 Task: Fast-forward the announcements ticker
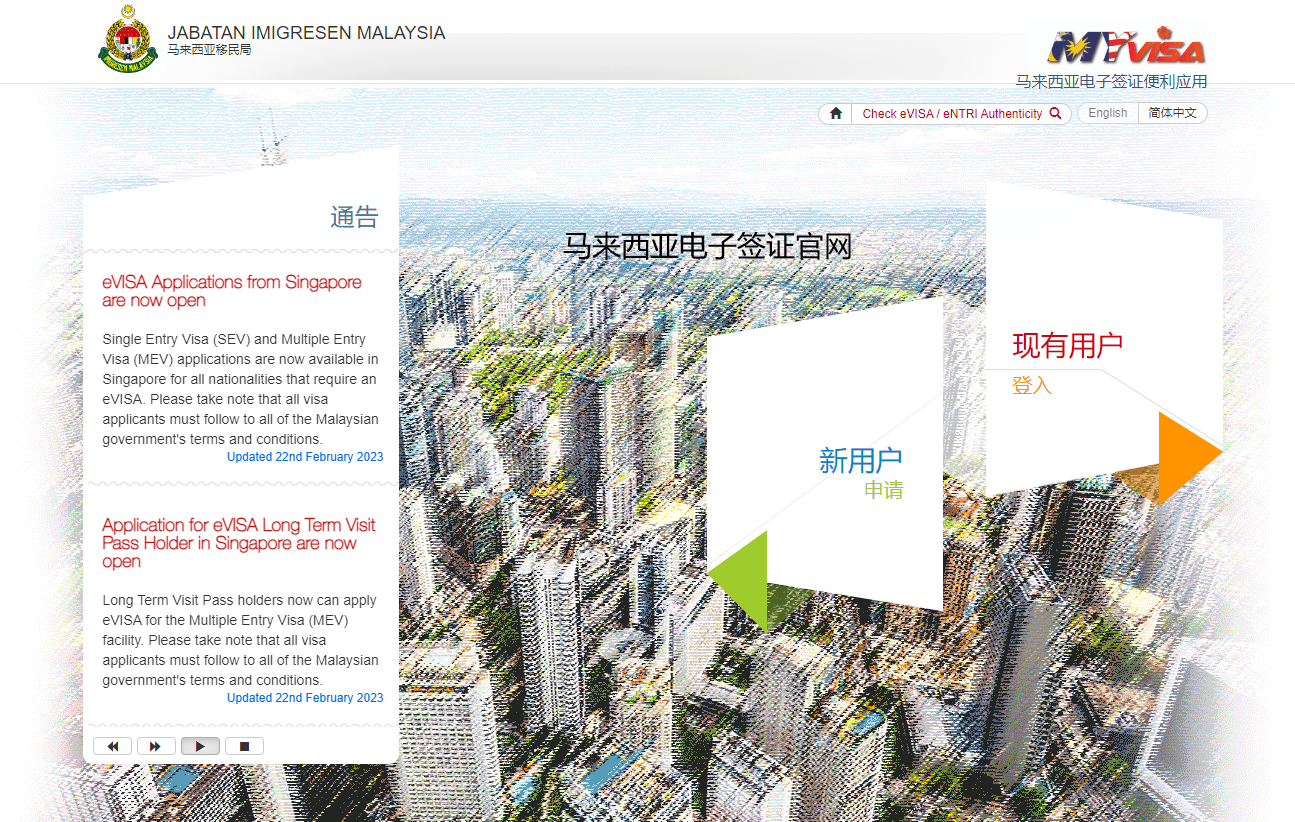(156, 746)
